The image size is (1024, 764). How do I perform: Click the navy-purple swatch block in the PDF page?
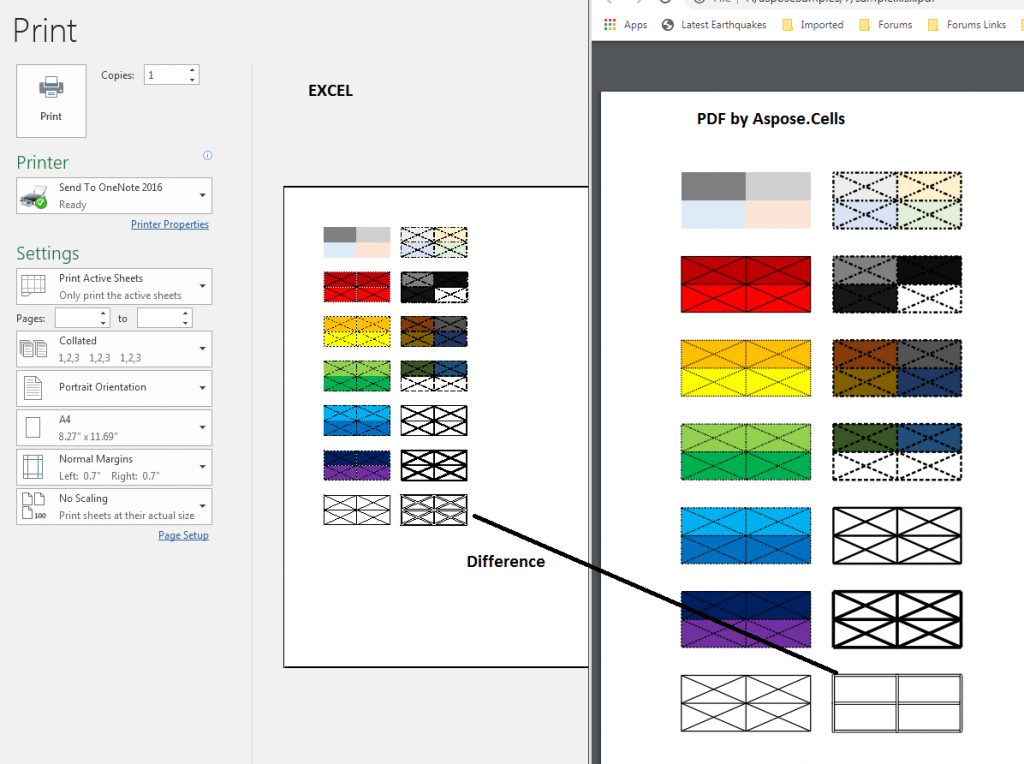pos(746,619)
